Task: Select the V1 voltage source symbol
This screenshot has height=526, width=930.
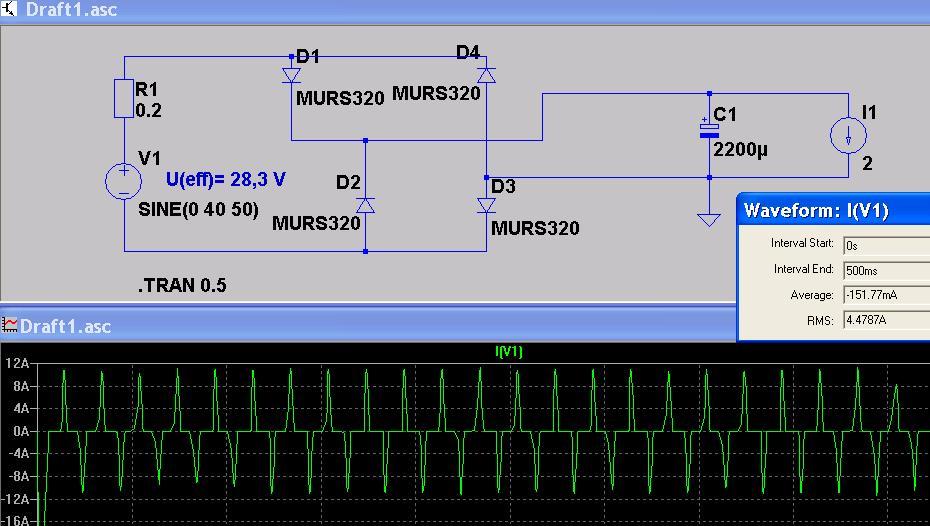Action: [123, 181]
